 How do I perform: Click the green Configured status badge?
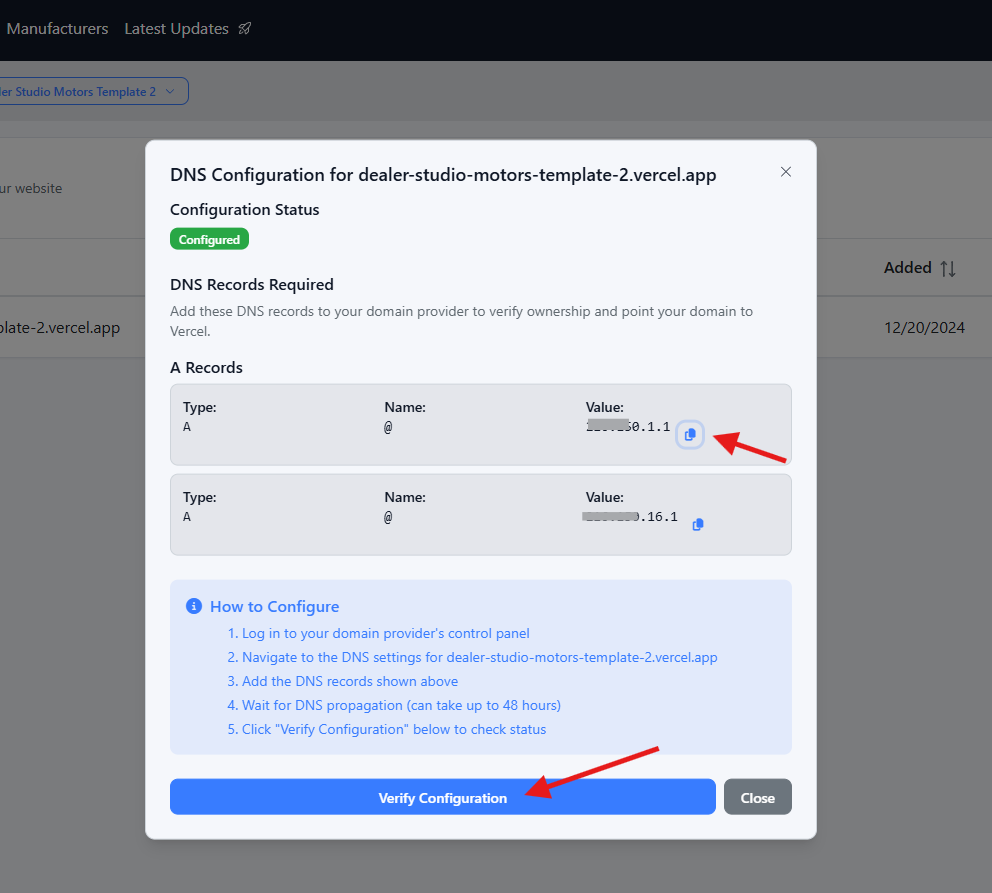pos(209,239)
